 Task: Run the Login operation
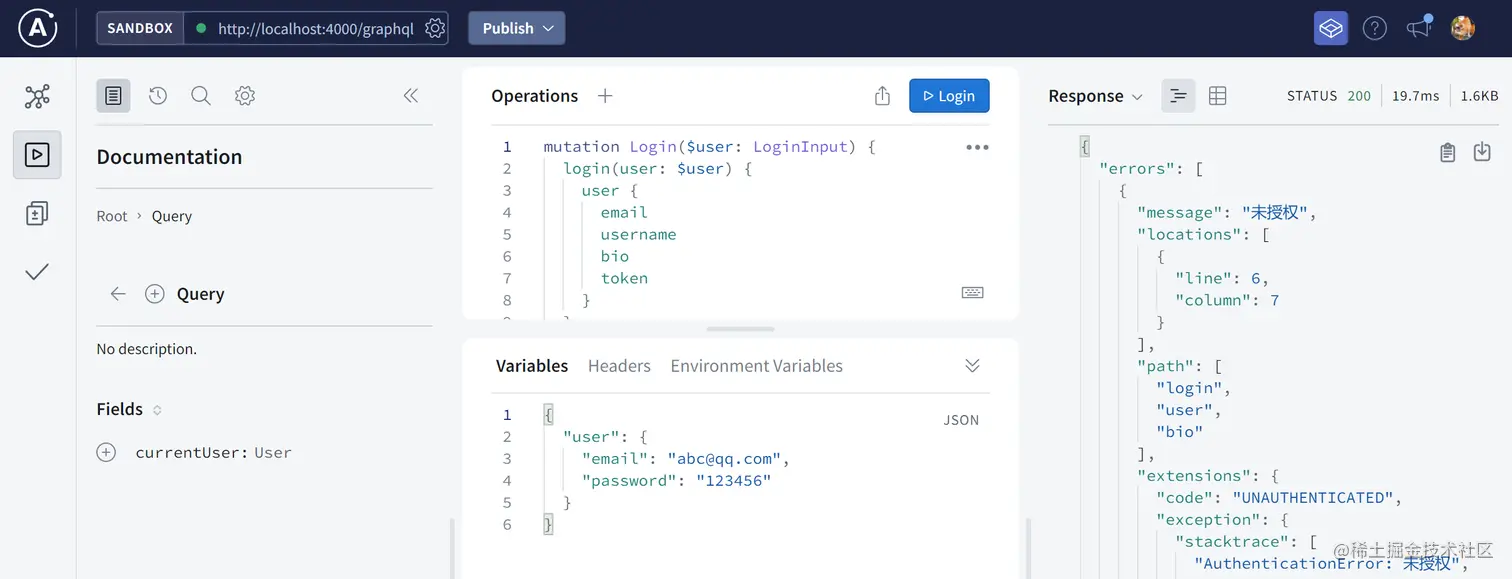point(949,96)
